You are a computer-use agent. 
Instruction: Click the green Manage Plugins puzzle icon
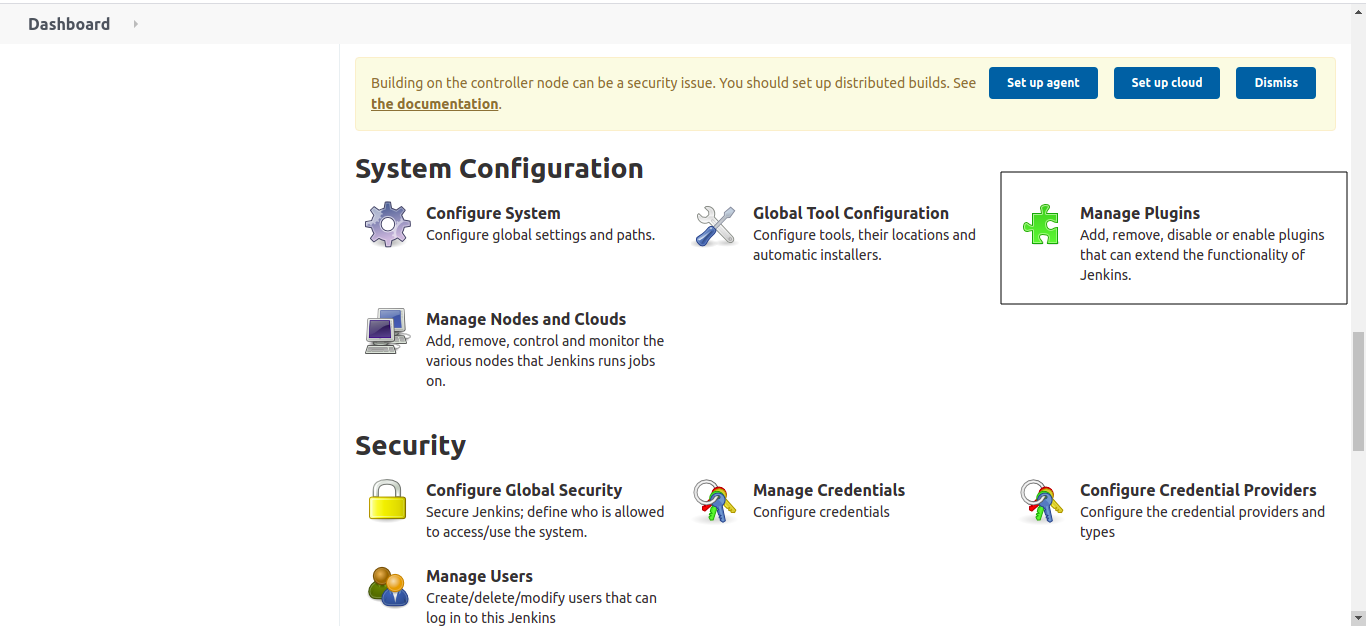pyautogui.click(x=1041, y=225)
